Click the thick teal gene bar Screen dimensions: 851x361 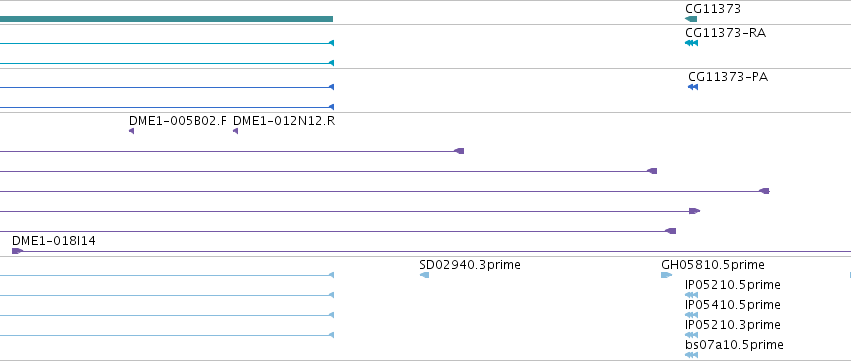[x=166, y=19]
